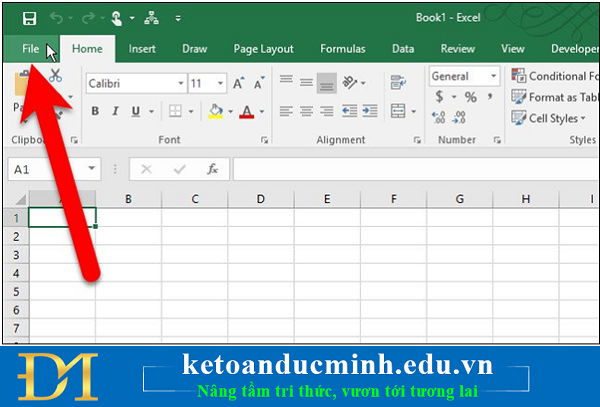Open the Page Layout tab
The width and height of the screenshot is (600, 407).
(x=264, y=49)
